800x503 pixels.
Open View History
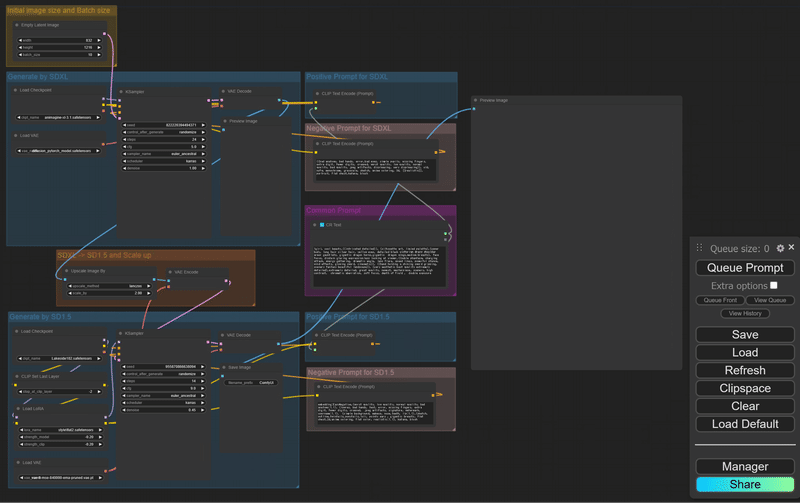[x=745, y=313]
